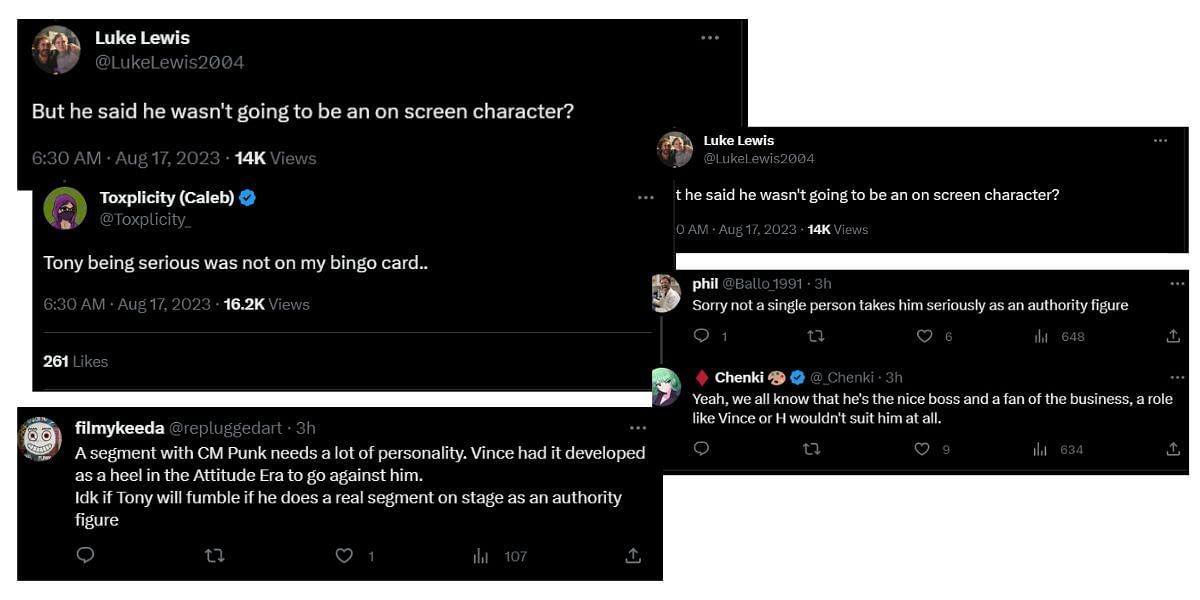This screenshot has height=600, width=1200.
Task: View analytics on phil's tweet showing 648
Action: [1040, 336]
